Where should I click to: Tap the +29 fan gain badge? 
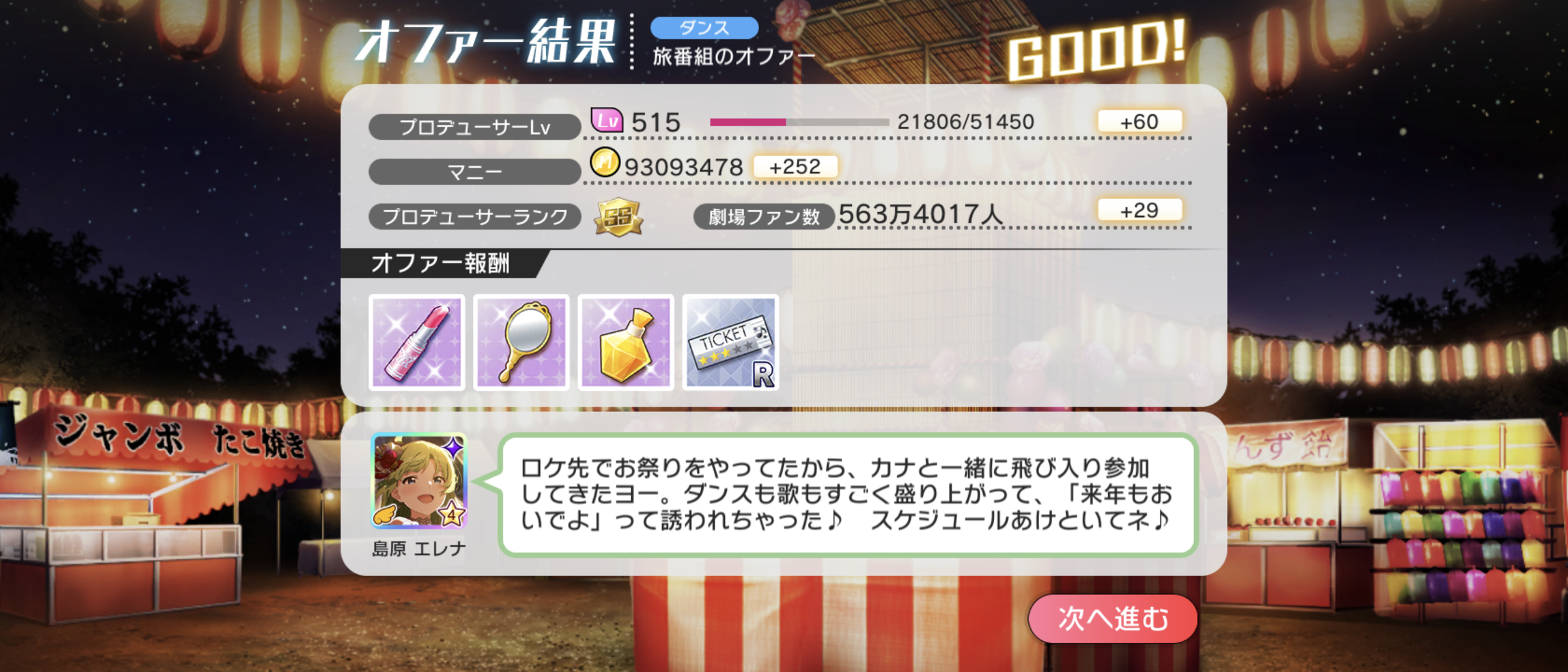[1139, 210]
